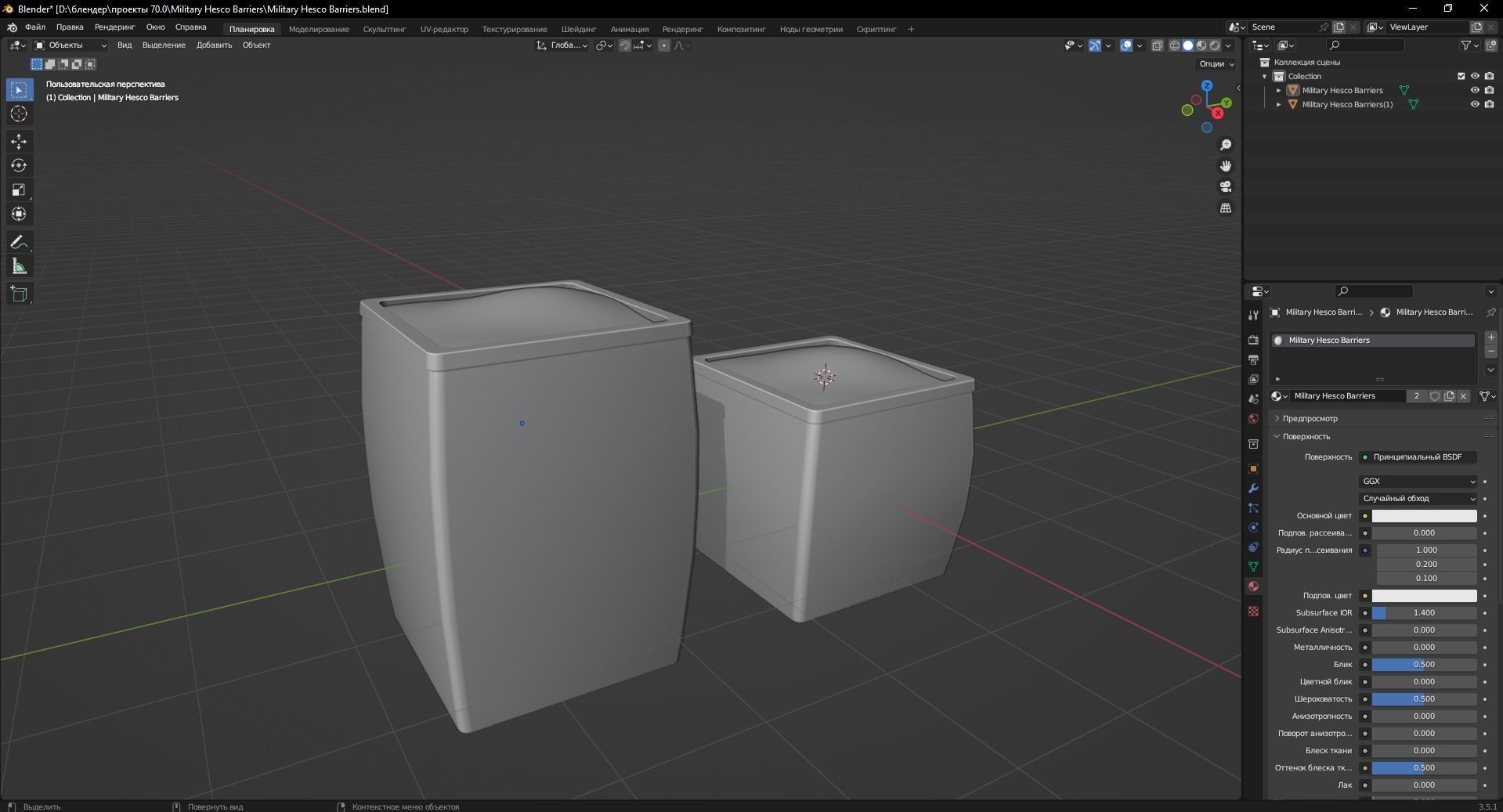
Task: Click the viewport zoom magnifier gizmo
Action: pyautogui.click(x=1226, y=145)
